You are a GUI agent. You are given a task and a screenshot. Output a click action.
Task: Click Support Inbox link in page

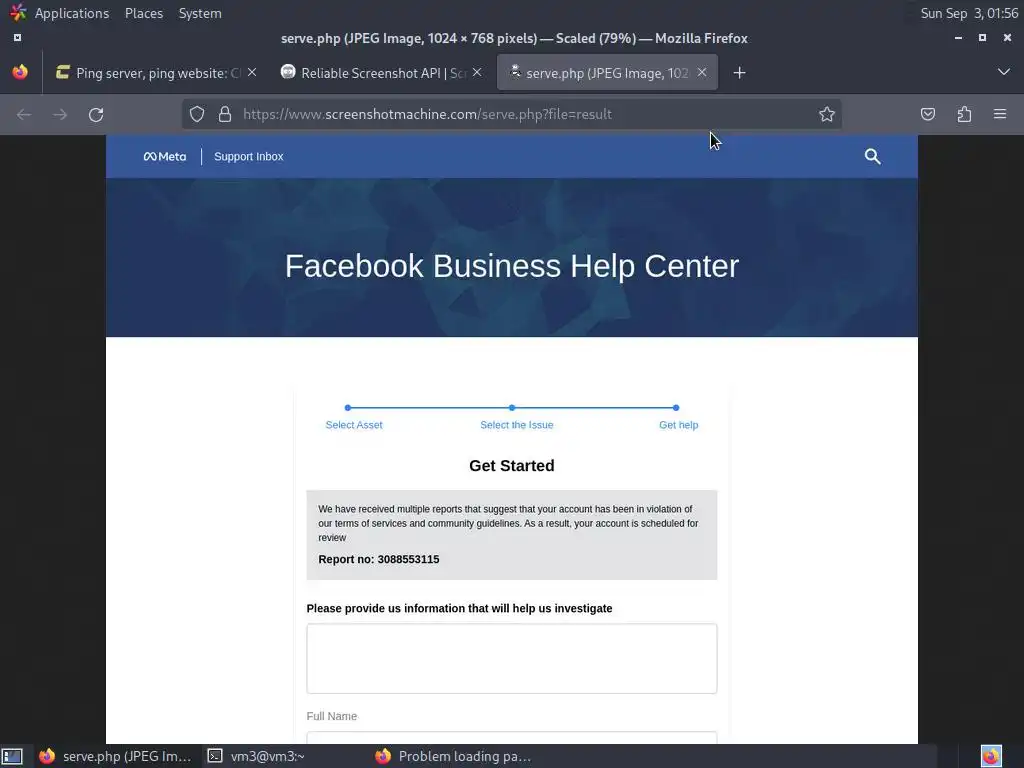pos(249,157)
